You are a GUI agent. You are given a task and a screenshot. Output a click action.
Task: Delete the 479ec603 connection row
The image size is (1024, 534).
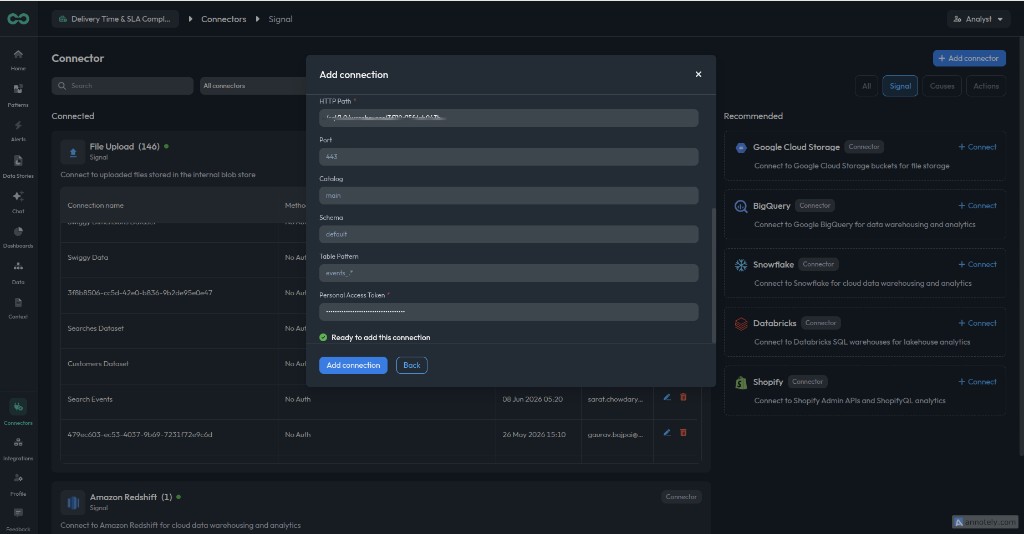point(683,432)
